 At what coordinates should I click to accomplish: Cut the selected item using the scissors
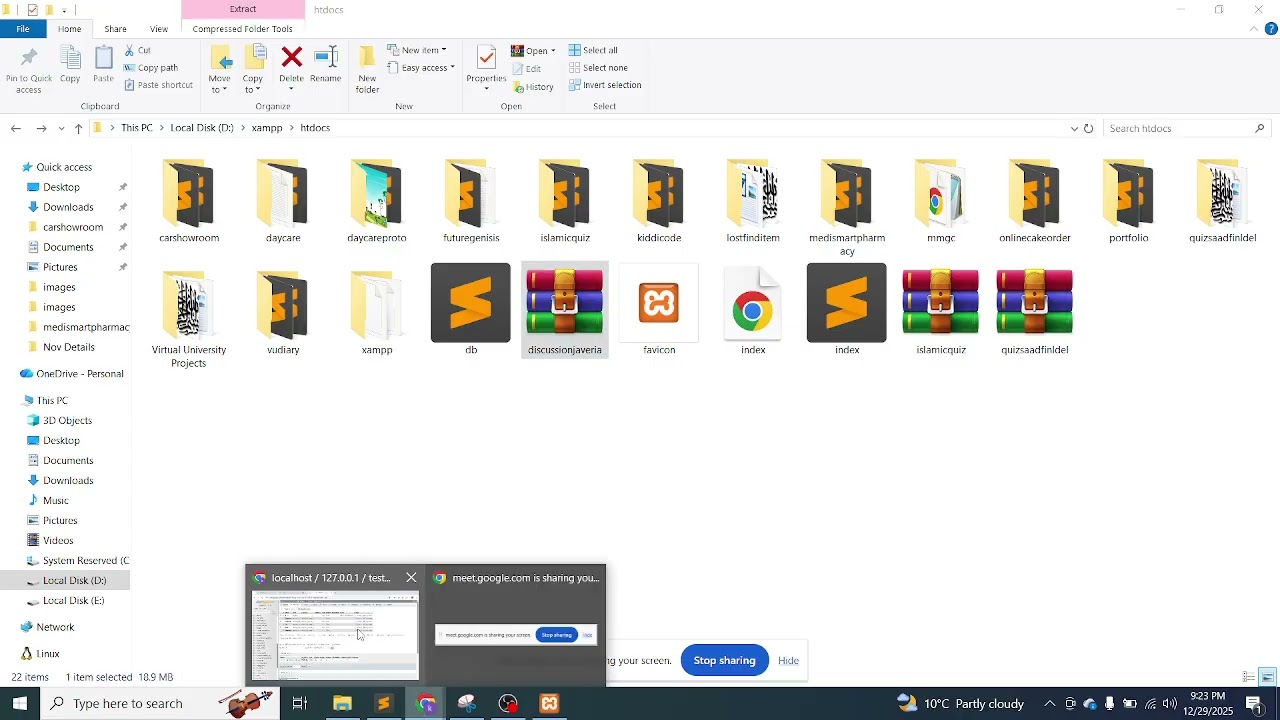click(x=138, y=50)
